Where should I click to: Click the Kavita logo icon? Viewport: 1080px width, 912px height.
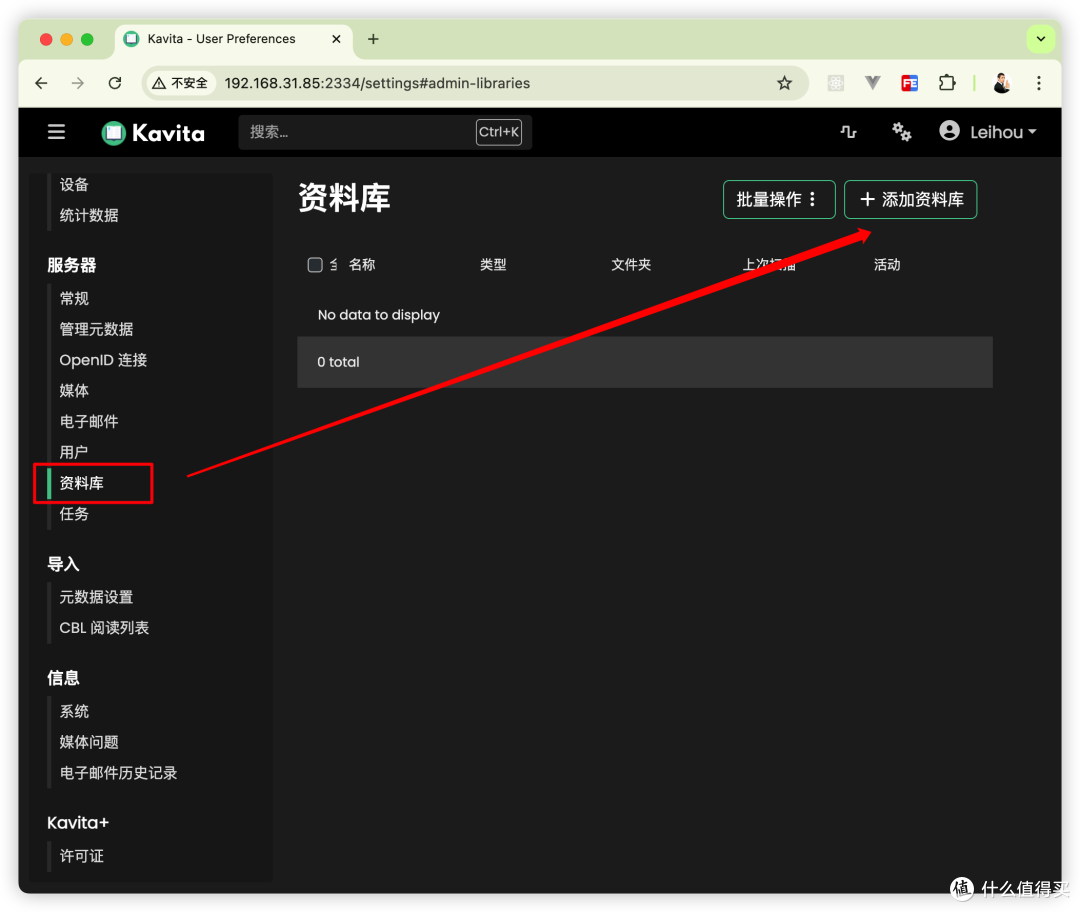[114, 133]
